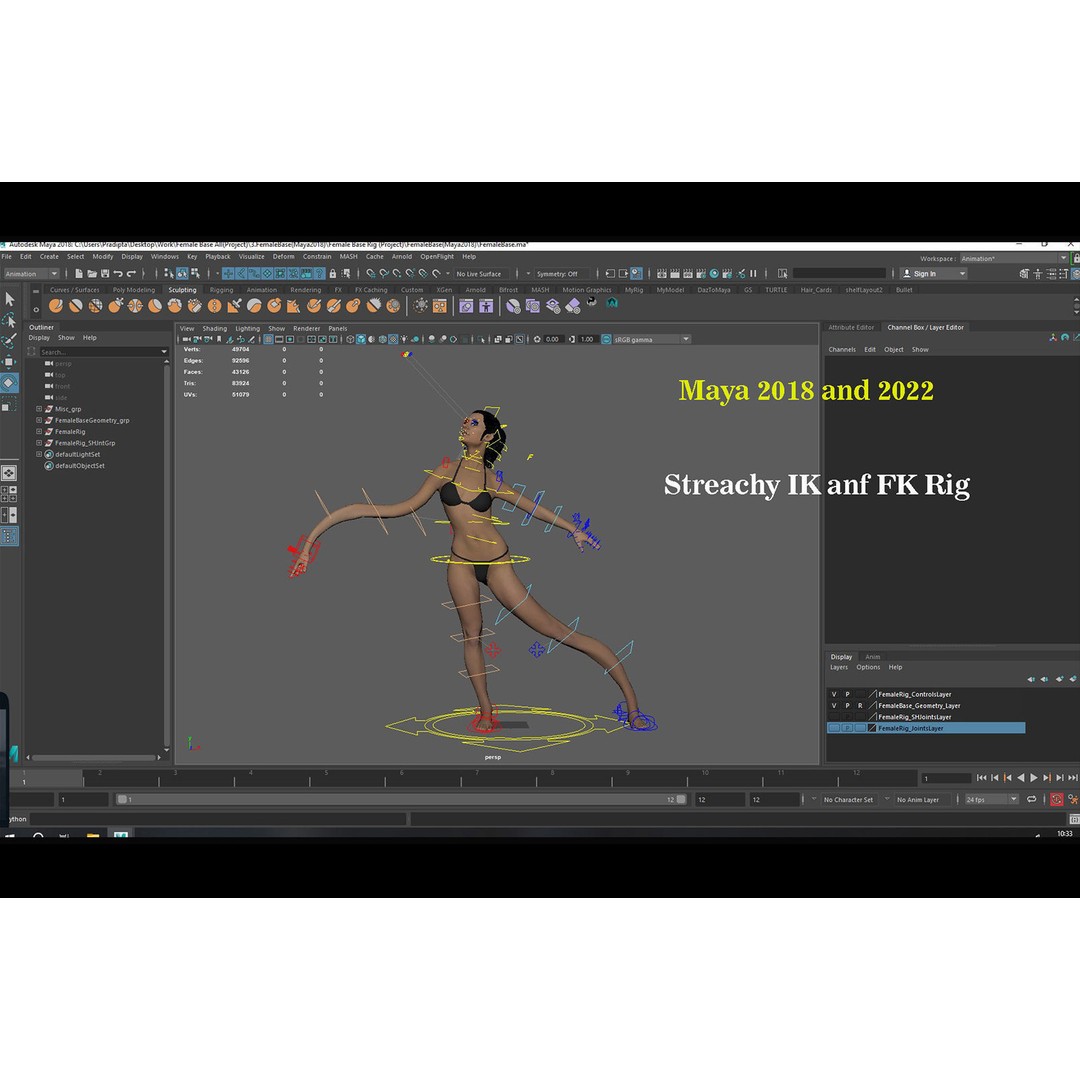Image resolution: width=1080 pixels, height=1080 pixels.
Task: Switch to the Anim layer tab
Action: pos(873,656)
